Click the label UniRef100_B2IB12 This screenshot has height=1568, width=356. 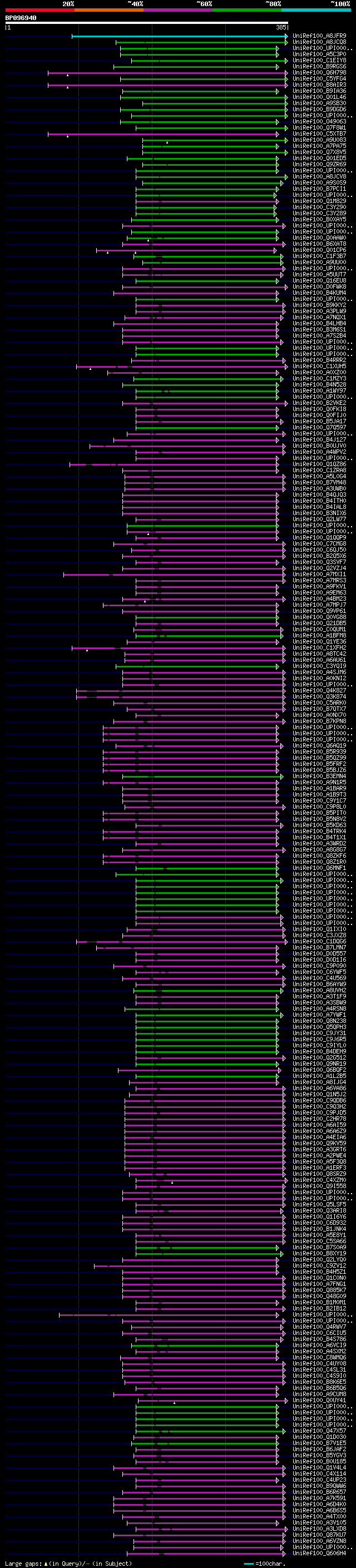click(x=319, y=1308)
